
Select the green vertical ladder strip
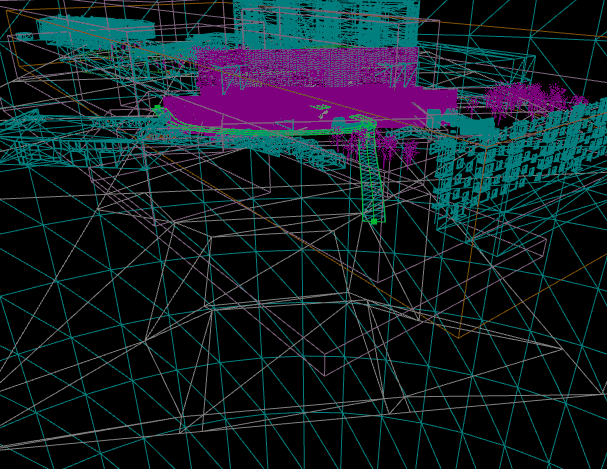[x=370, y=175]
